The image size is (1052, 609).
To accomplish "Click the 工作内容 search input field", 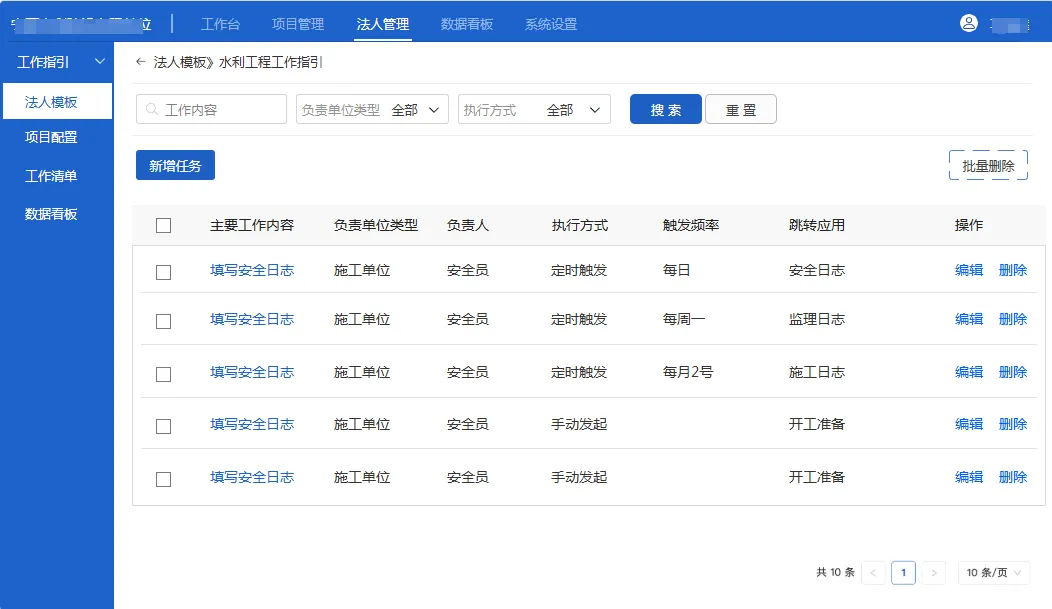I will tap(211, 109).
